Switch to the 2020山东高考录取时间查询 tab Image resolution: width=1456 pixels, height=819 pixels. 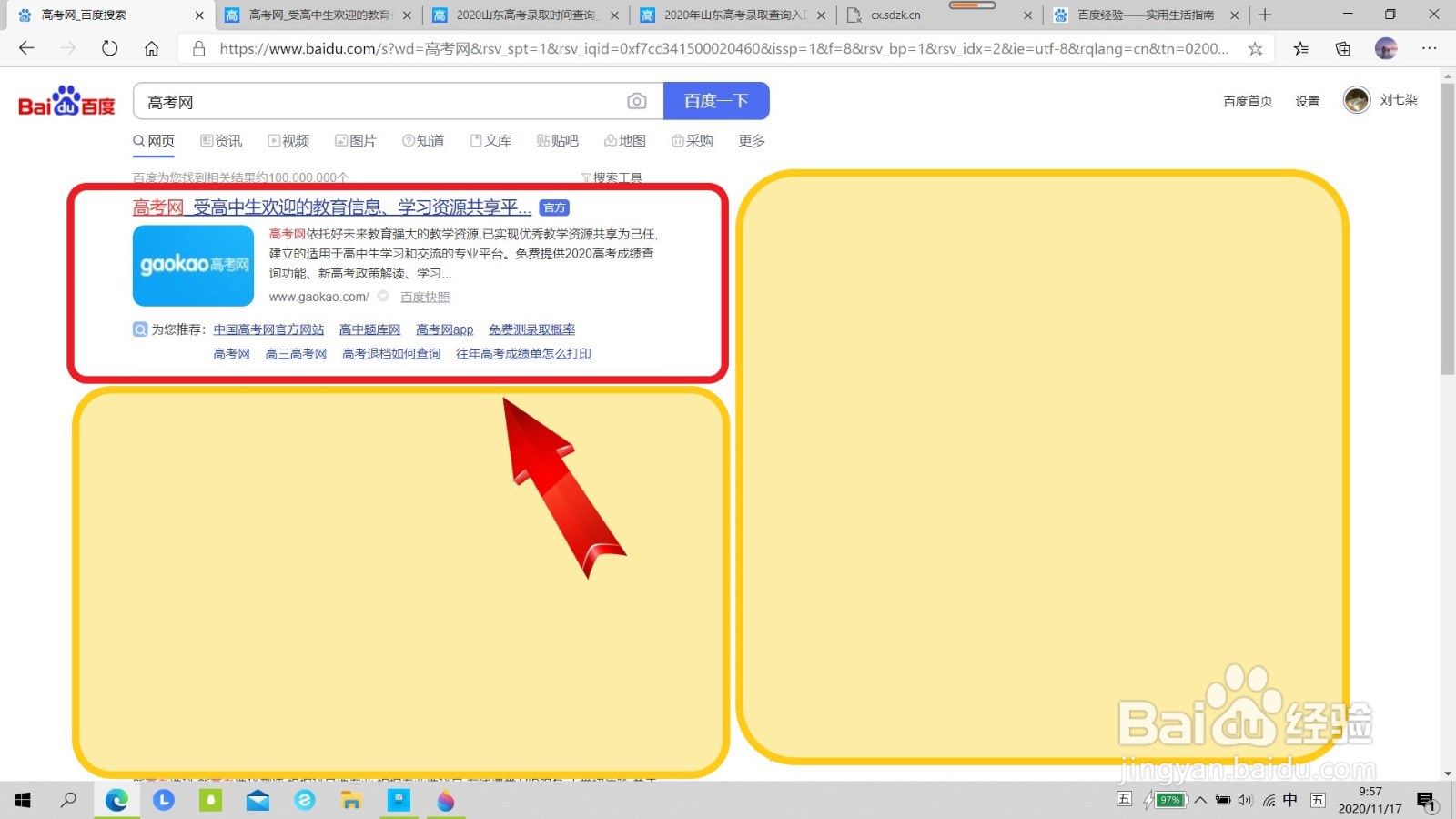(525, 15)
